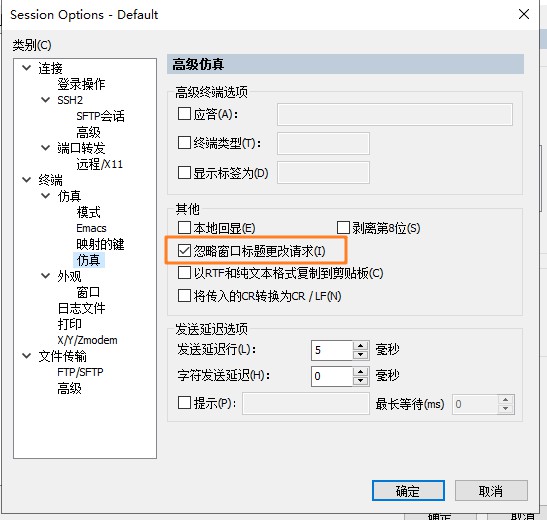Click the 取消 button
Image resolution: width=547 pixels, height=520 pixels.
tap(491, 491)
